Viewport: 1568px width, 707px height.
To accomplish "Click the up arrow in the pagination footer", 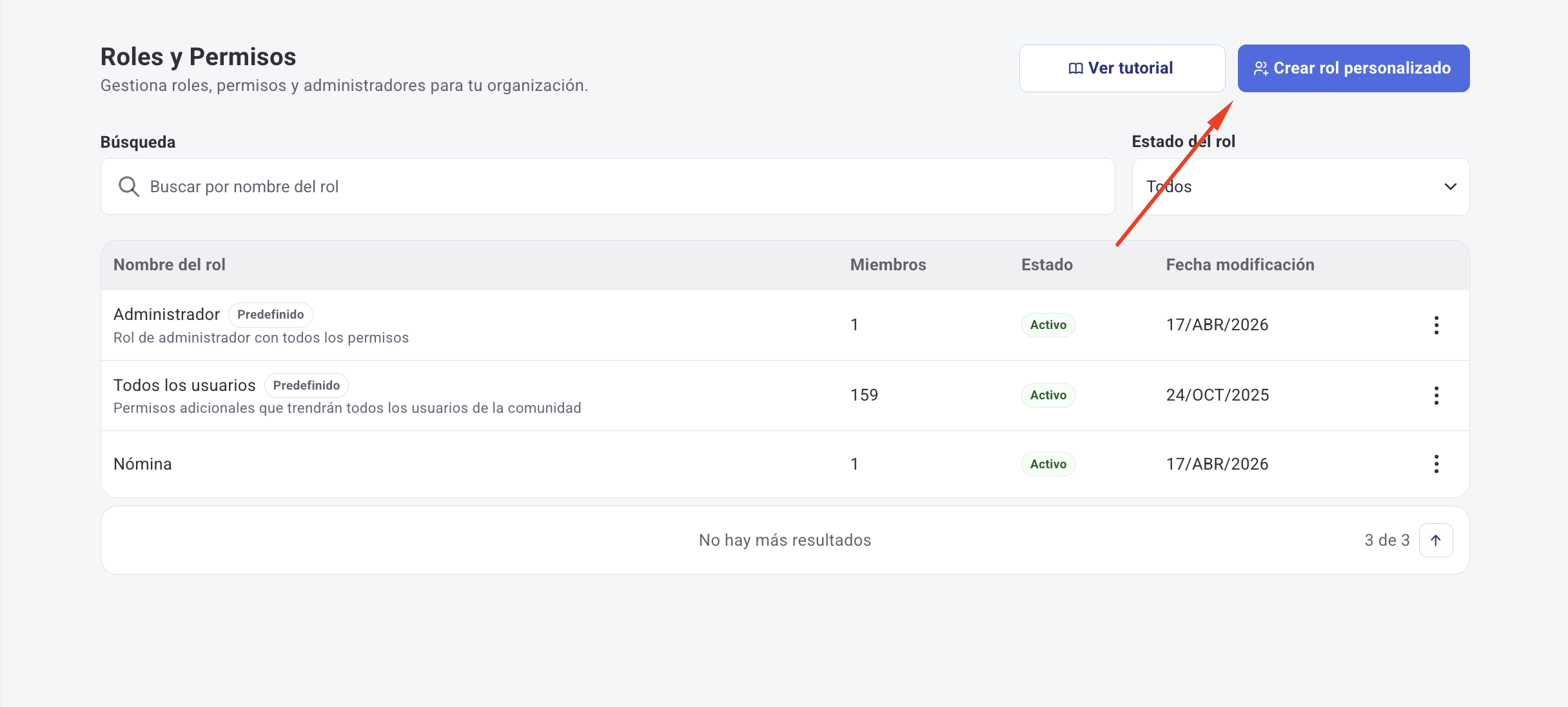I will 1435,540.
